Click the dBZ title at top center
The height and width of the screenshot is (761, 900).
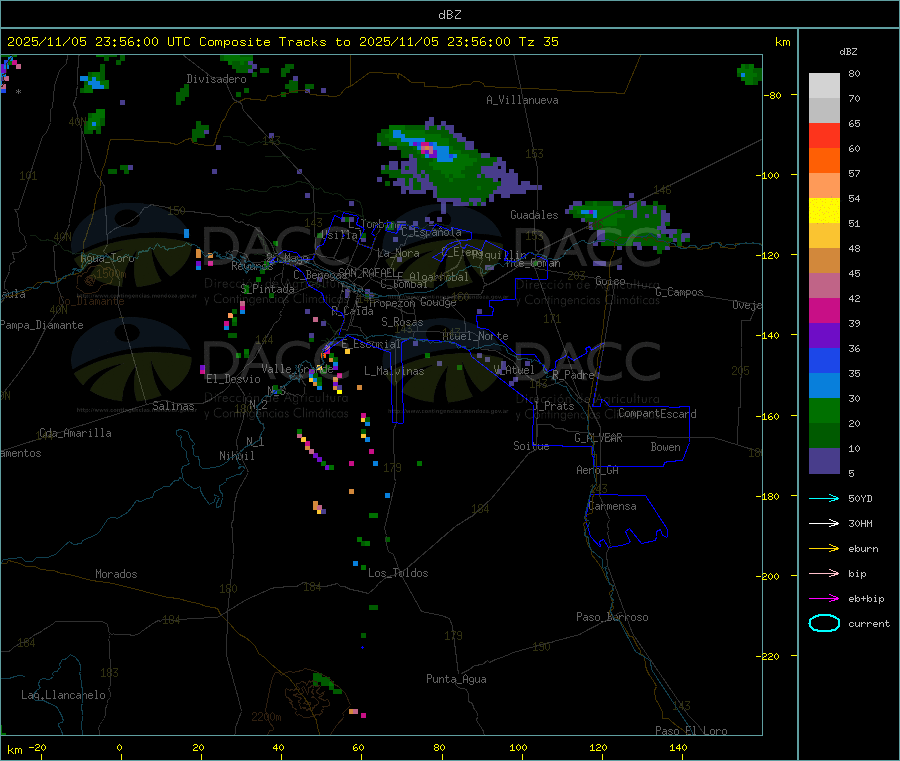449,15
